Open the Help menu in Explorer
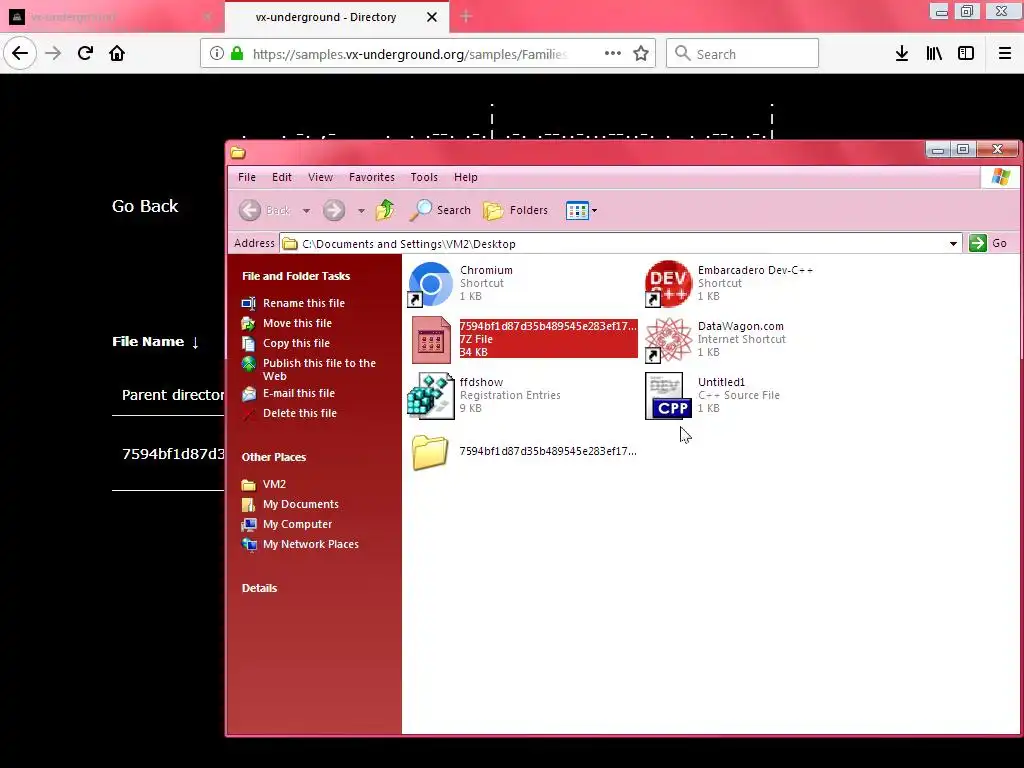Screen dimensions: 1024x768 (466, 177)
